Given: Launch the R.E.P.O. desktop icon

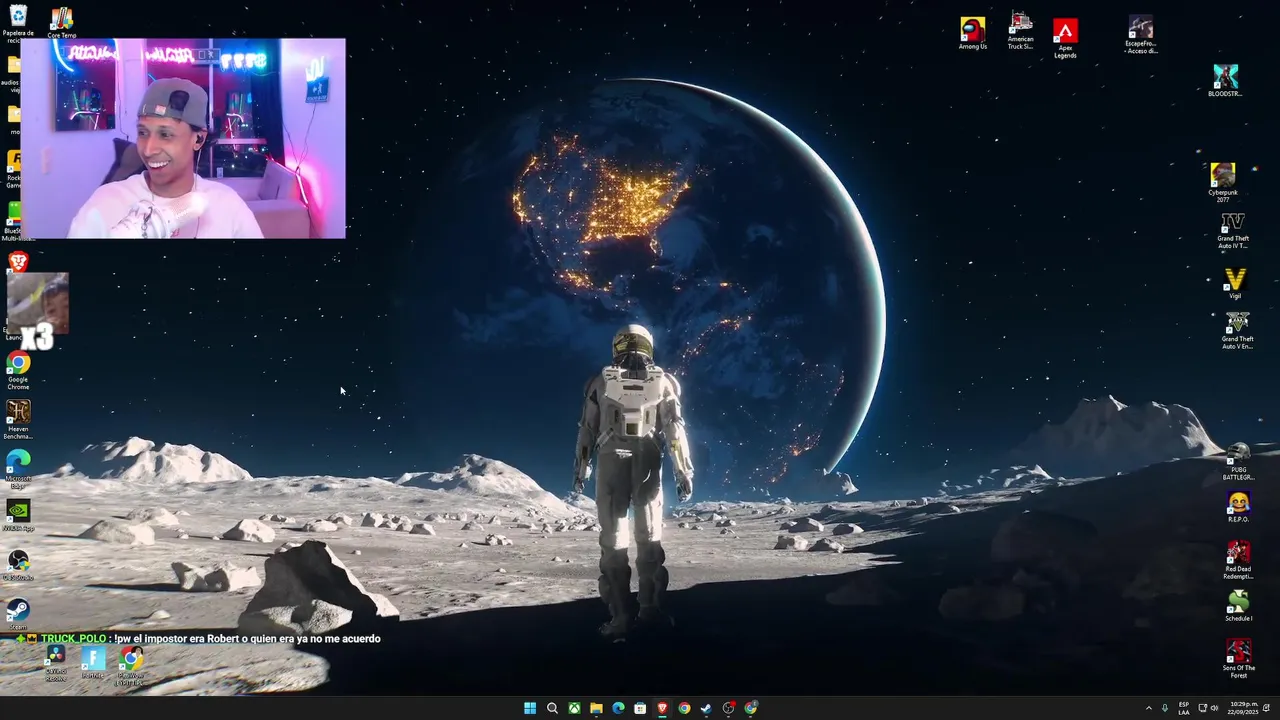Looking at the screenshot, I should click(1238, 508).
